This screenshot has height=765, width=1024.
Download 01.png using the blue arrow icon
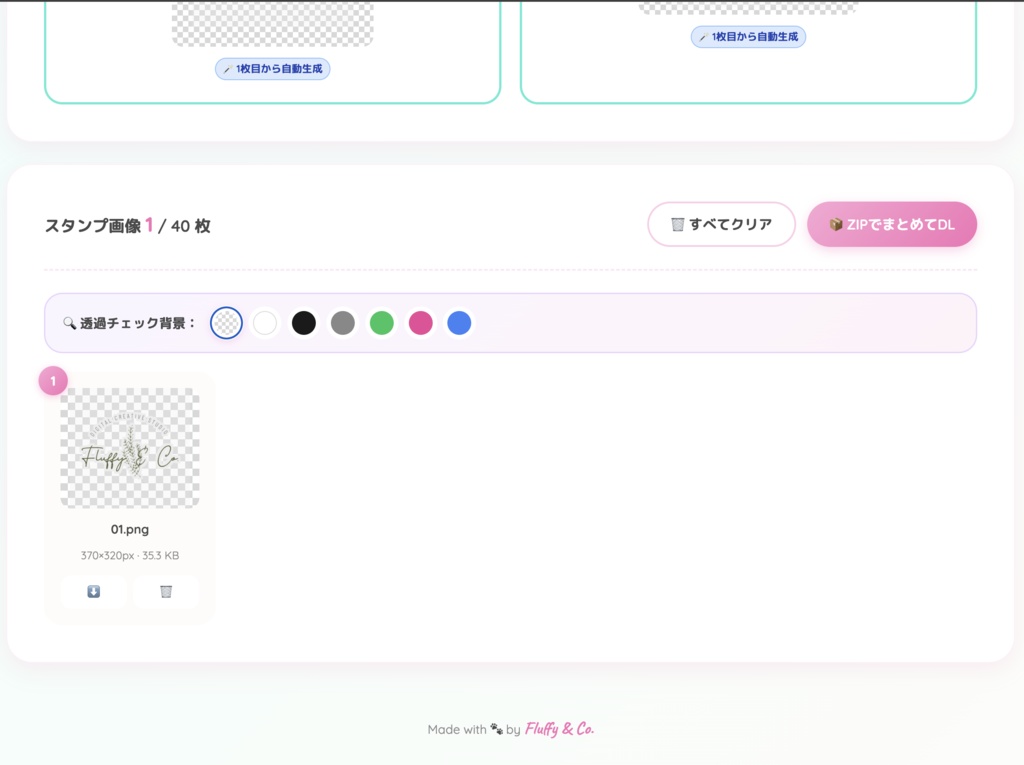point(93,591)
